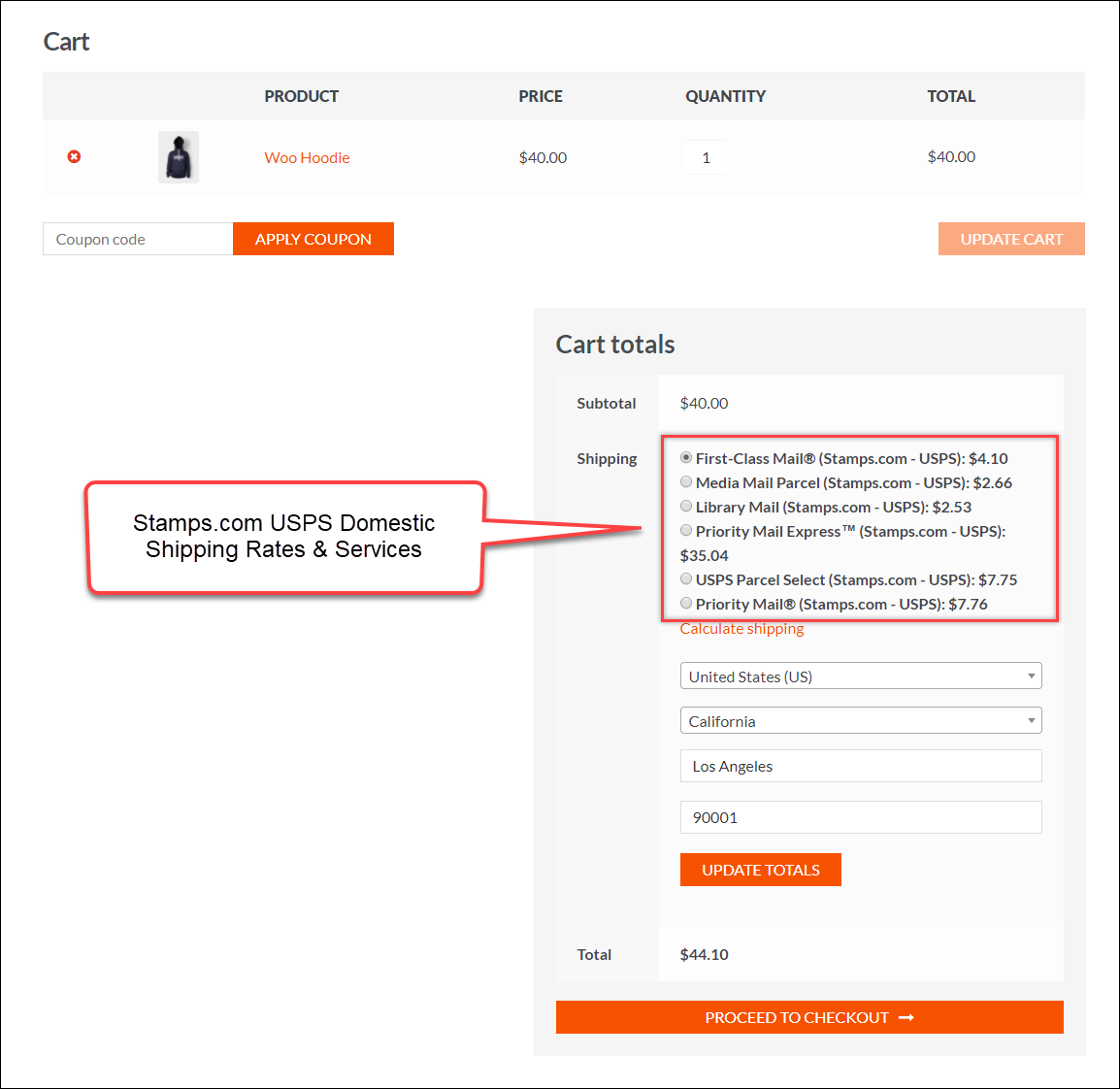Click the Update Cart button
1120x1089 pixels.
tap(1011, 239)
